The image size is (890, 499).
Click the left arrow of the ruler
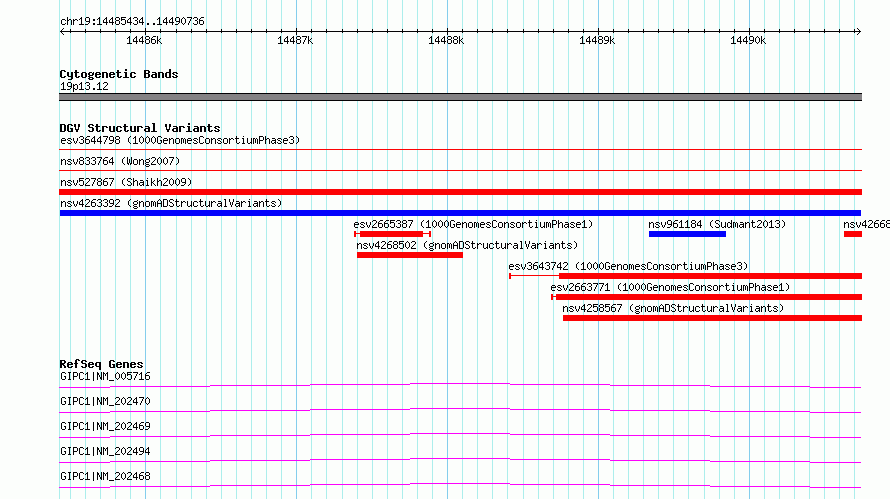coord(63,31)
